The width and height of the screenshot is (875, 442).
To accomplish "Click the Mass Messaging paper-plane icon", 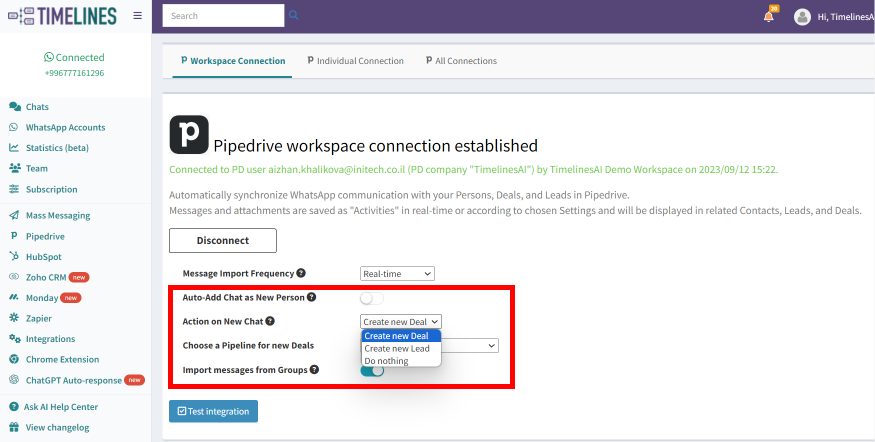I will coord(14,215).
